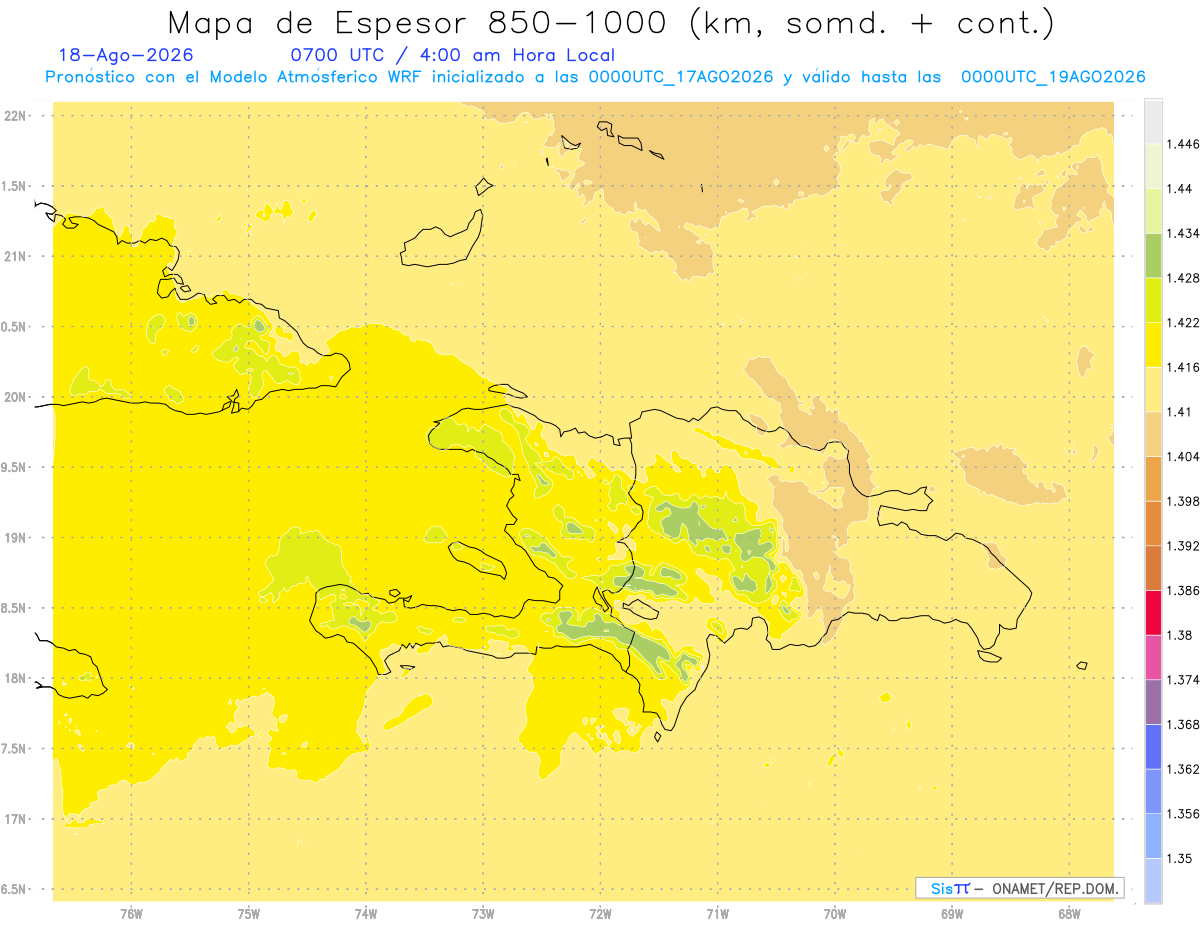Select the '17N' latitude label
Image resolution: width=1200 pixels, height=927 pixels.
[17, 819]
